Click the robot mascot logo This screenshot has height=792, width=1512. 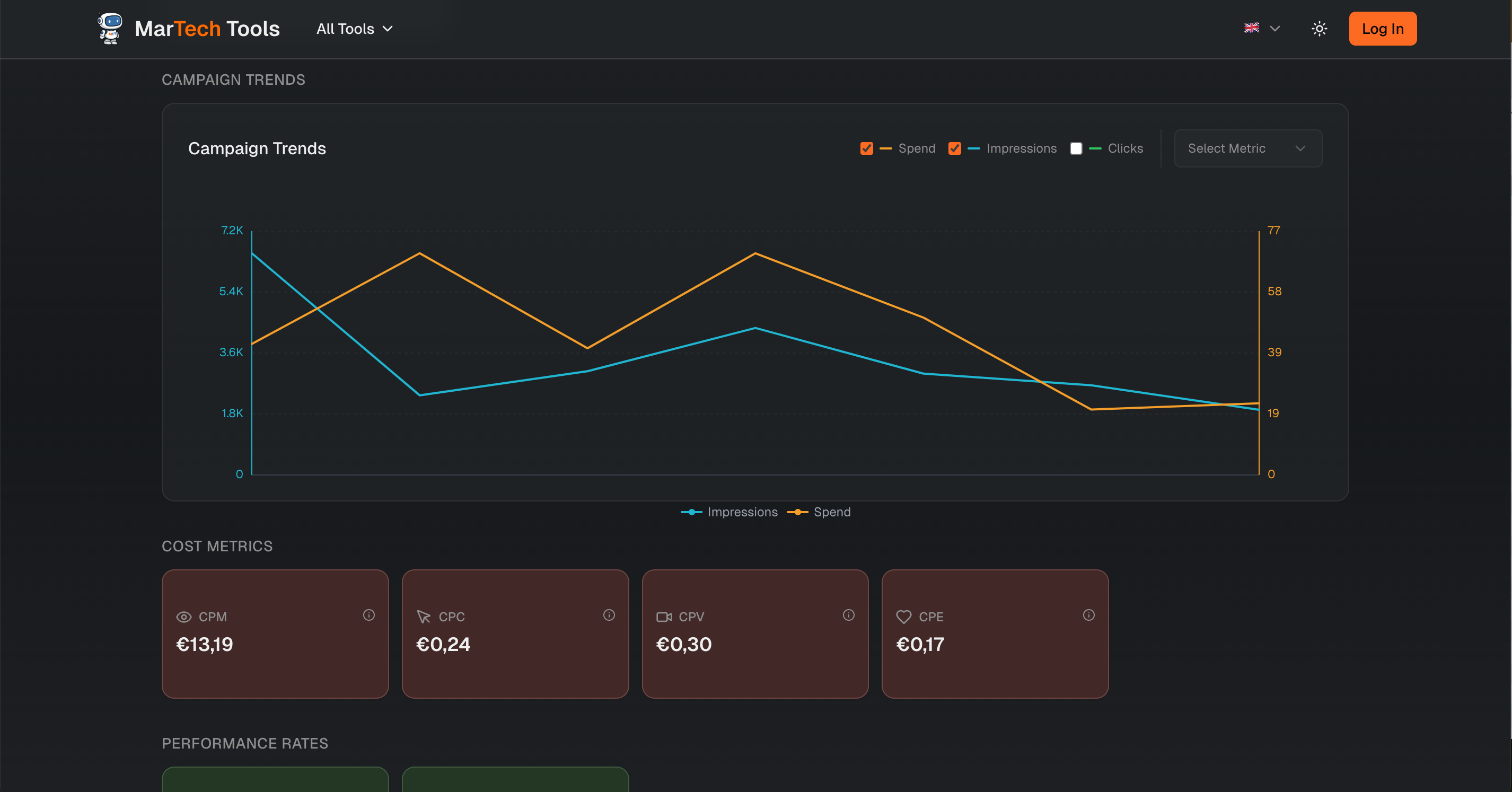pyautogui.click(x=109, y=28)
